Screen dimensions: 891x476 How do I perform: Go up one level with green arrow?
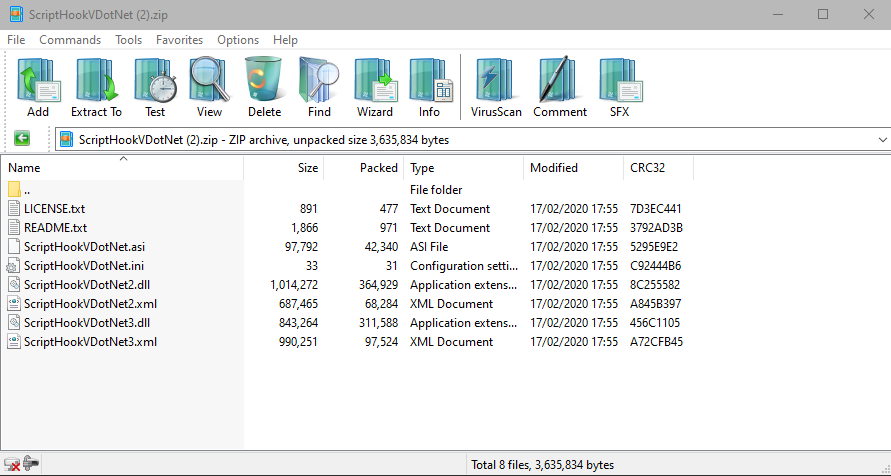[x=22, y=139]
